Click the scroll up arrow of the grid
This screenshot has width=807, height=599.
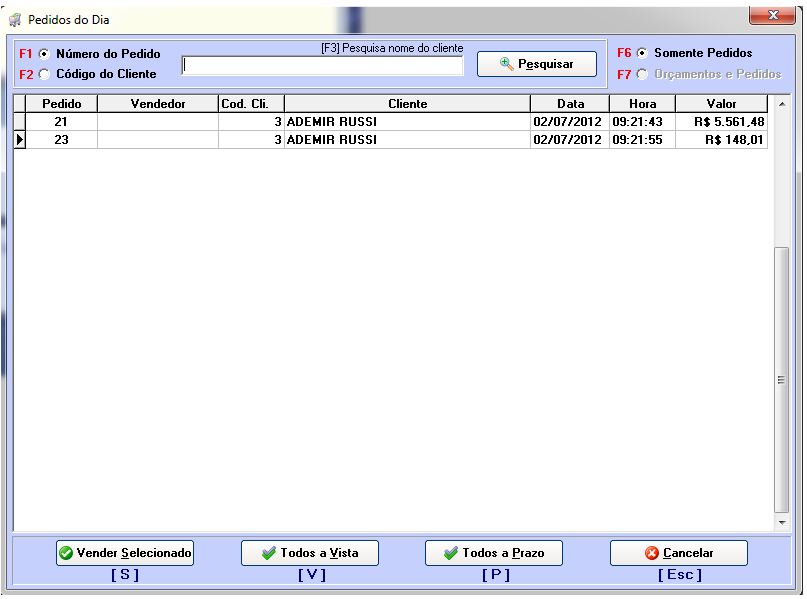pos(782,104)
